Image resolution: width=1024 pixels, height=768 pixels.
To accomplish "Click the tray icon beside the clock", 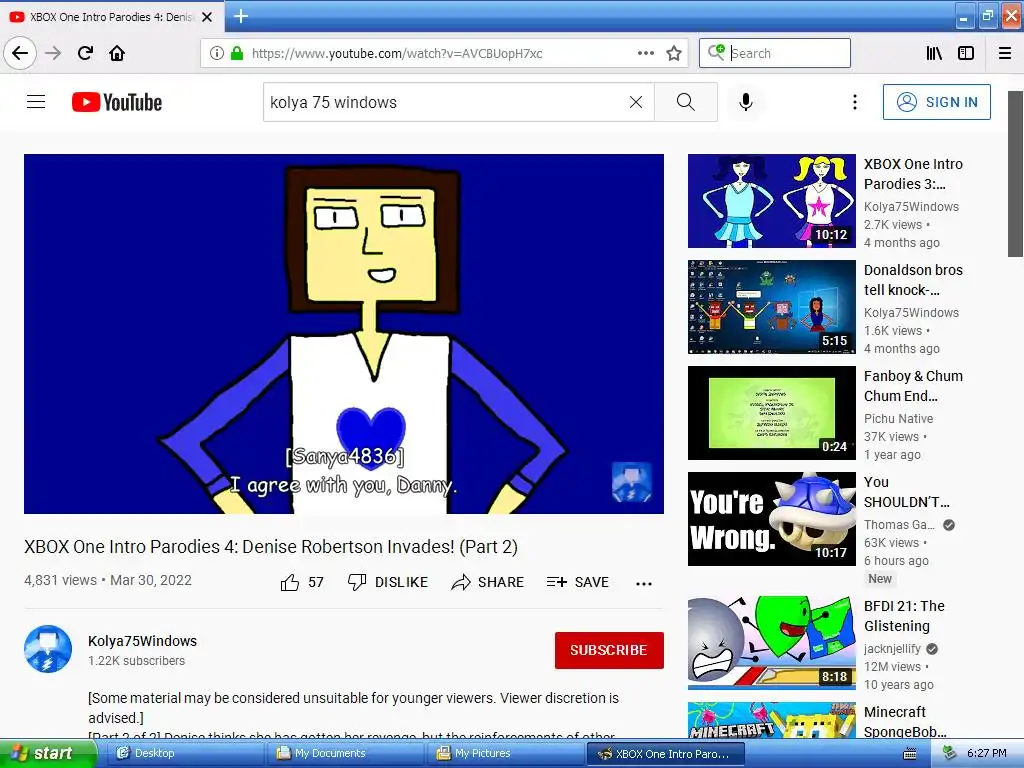I will pos(949,754).
